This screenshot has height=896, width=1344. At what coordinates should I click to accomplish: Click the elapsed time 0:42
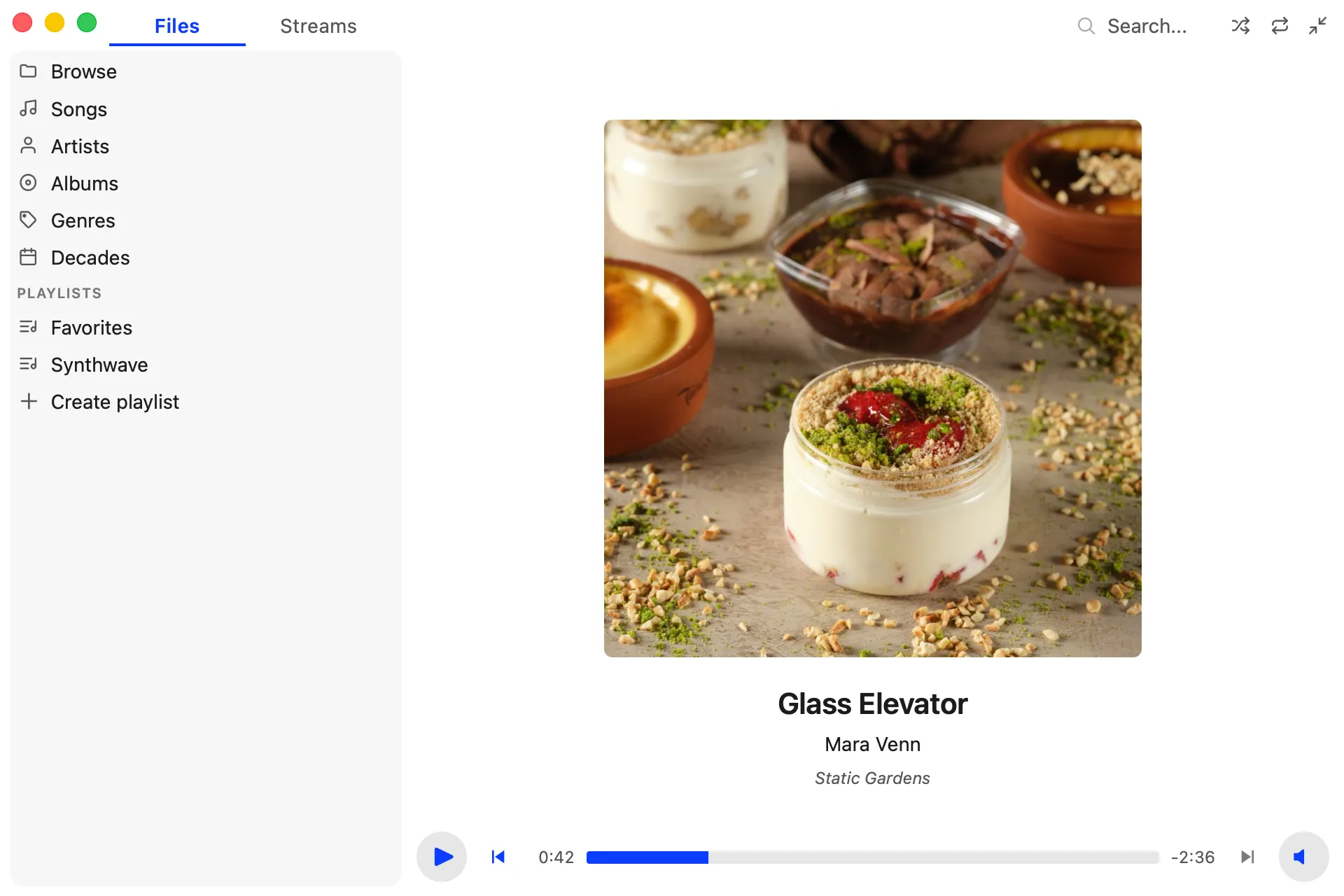click(556, 857)
